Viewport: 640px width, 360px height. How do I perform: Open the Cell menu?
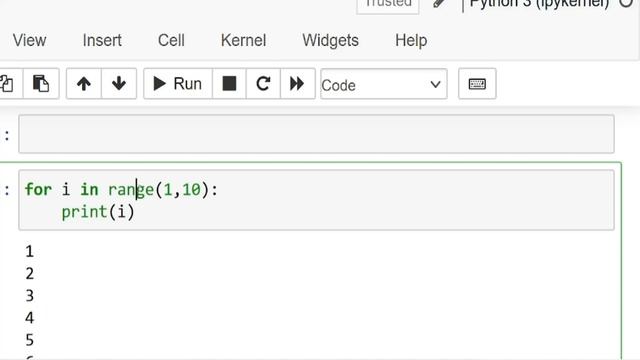click(x=171, y=40)
